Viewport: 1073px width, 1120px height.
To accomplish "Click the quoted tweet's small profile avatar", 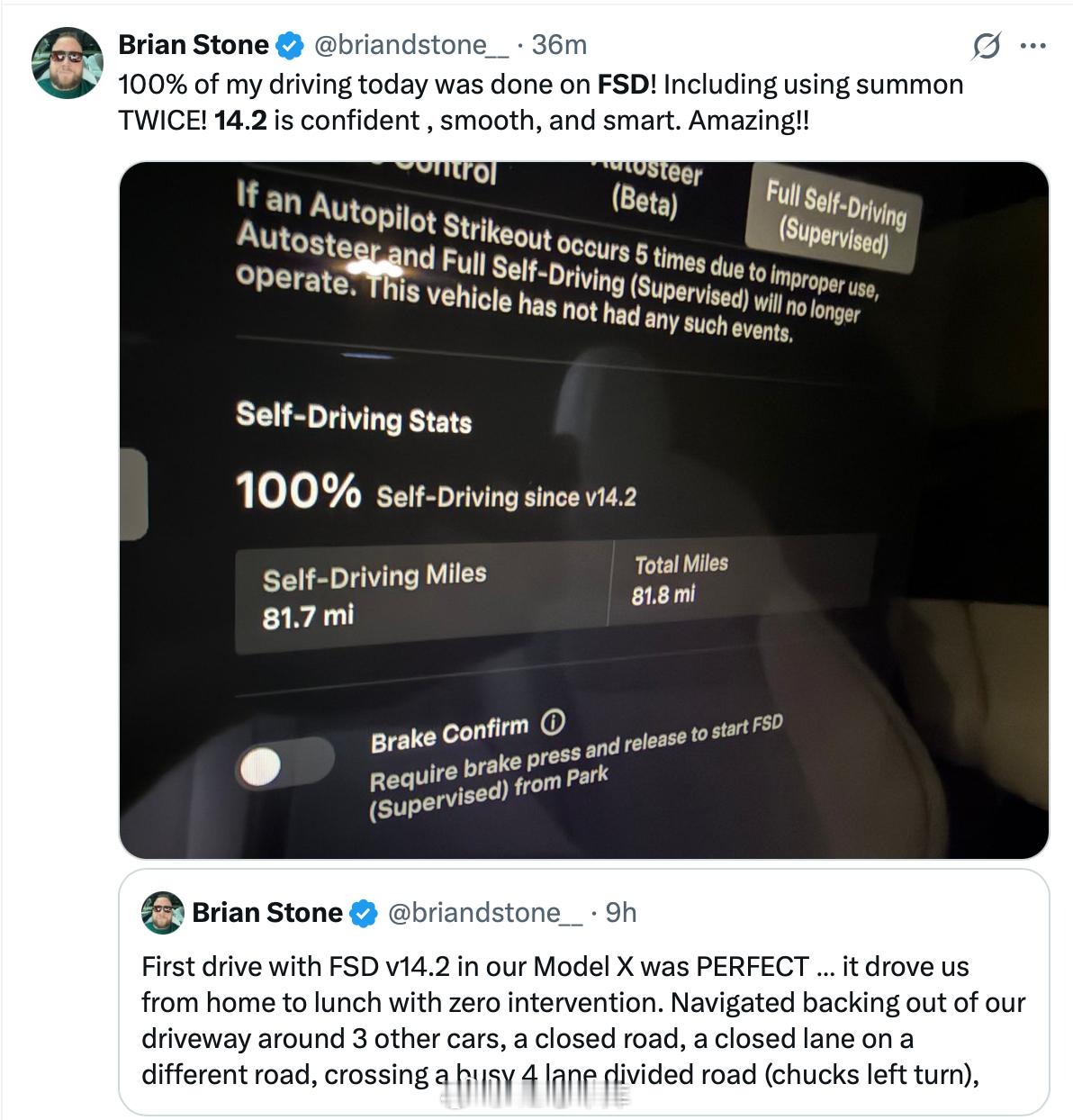I will coord(163,913).
